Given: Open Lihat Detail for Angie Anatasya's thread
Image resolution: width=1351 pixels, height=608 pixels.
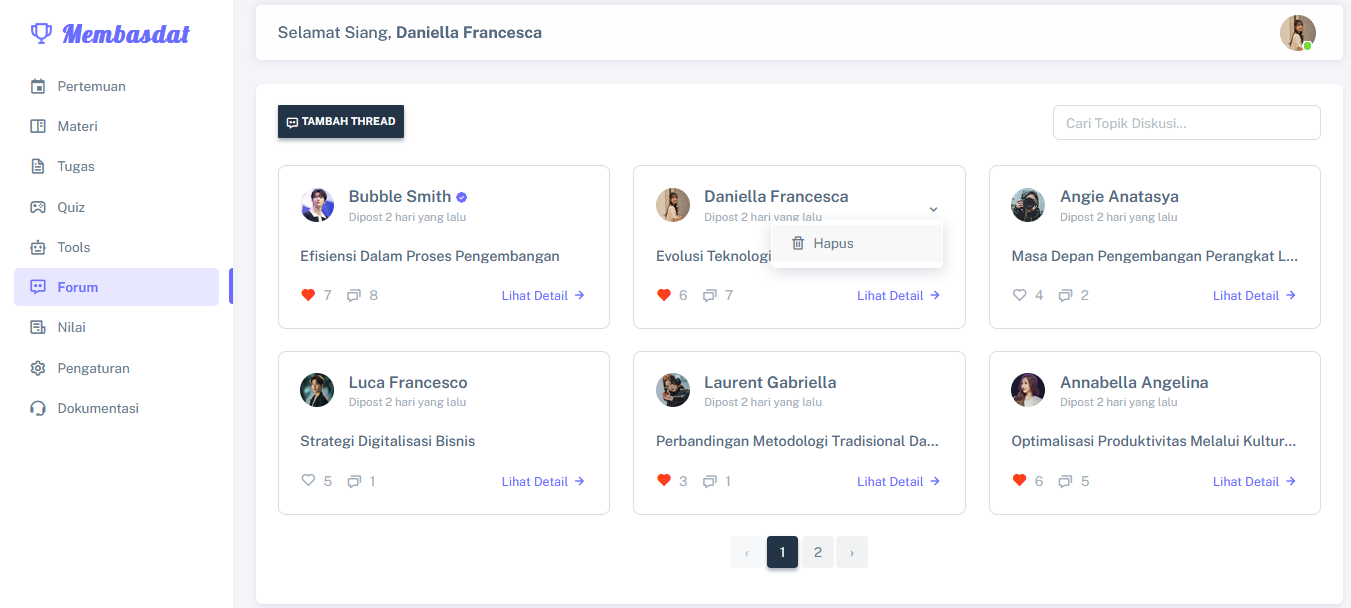Looking at the screenshot, I should click(x=1254, y=295).
